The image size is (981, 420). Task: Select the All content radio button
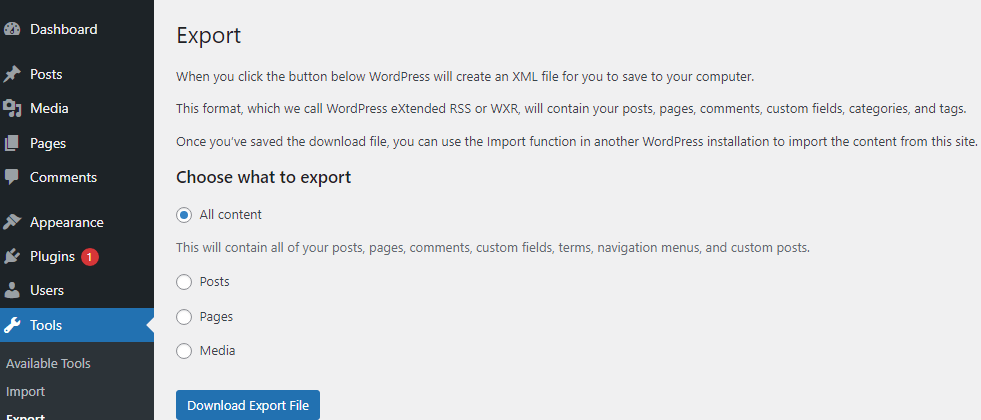point(184,215)
